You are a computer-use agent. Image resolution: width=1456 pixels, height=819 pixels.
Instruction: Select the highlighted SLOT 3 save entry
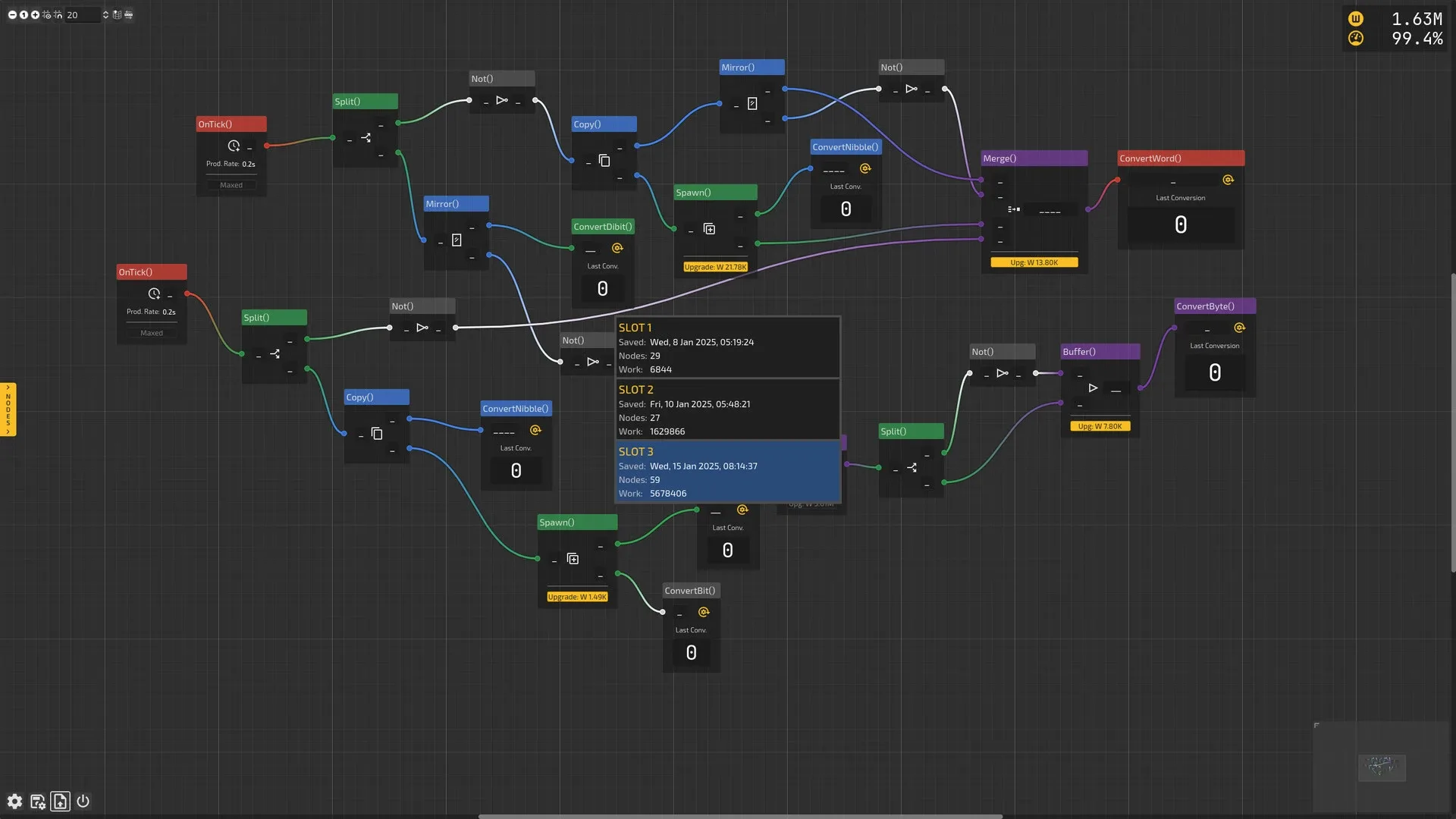click(x=727, y=472)
